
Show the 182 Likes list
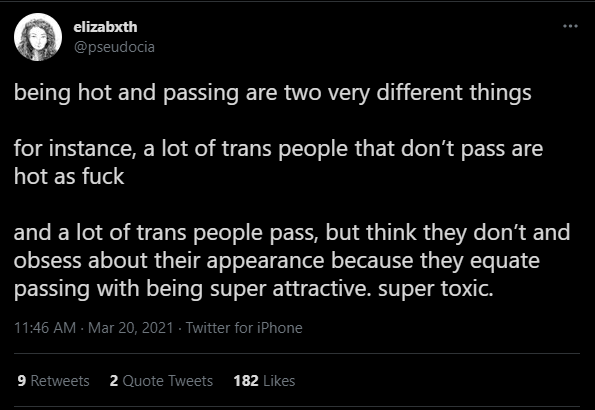coord(264,381)
